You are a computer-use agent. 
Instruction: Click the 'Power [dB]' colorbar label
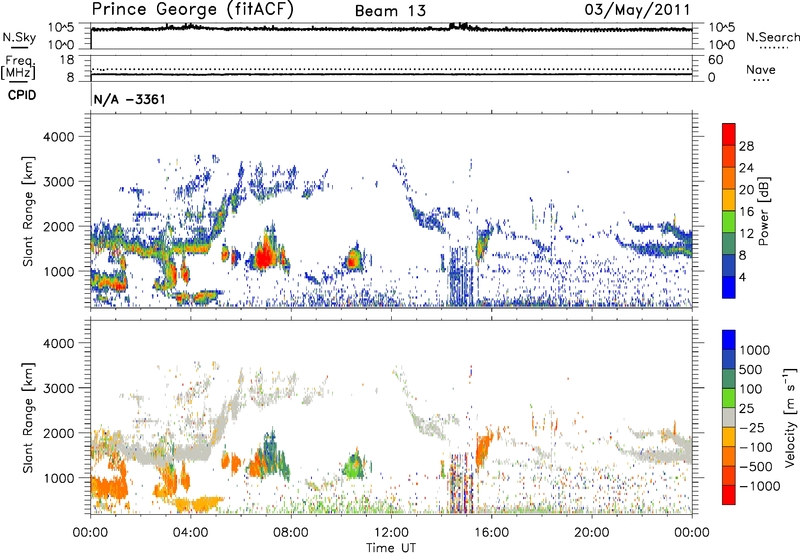click(763, 211)
